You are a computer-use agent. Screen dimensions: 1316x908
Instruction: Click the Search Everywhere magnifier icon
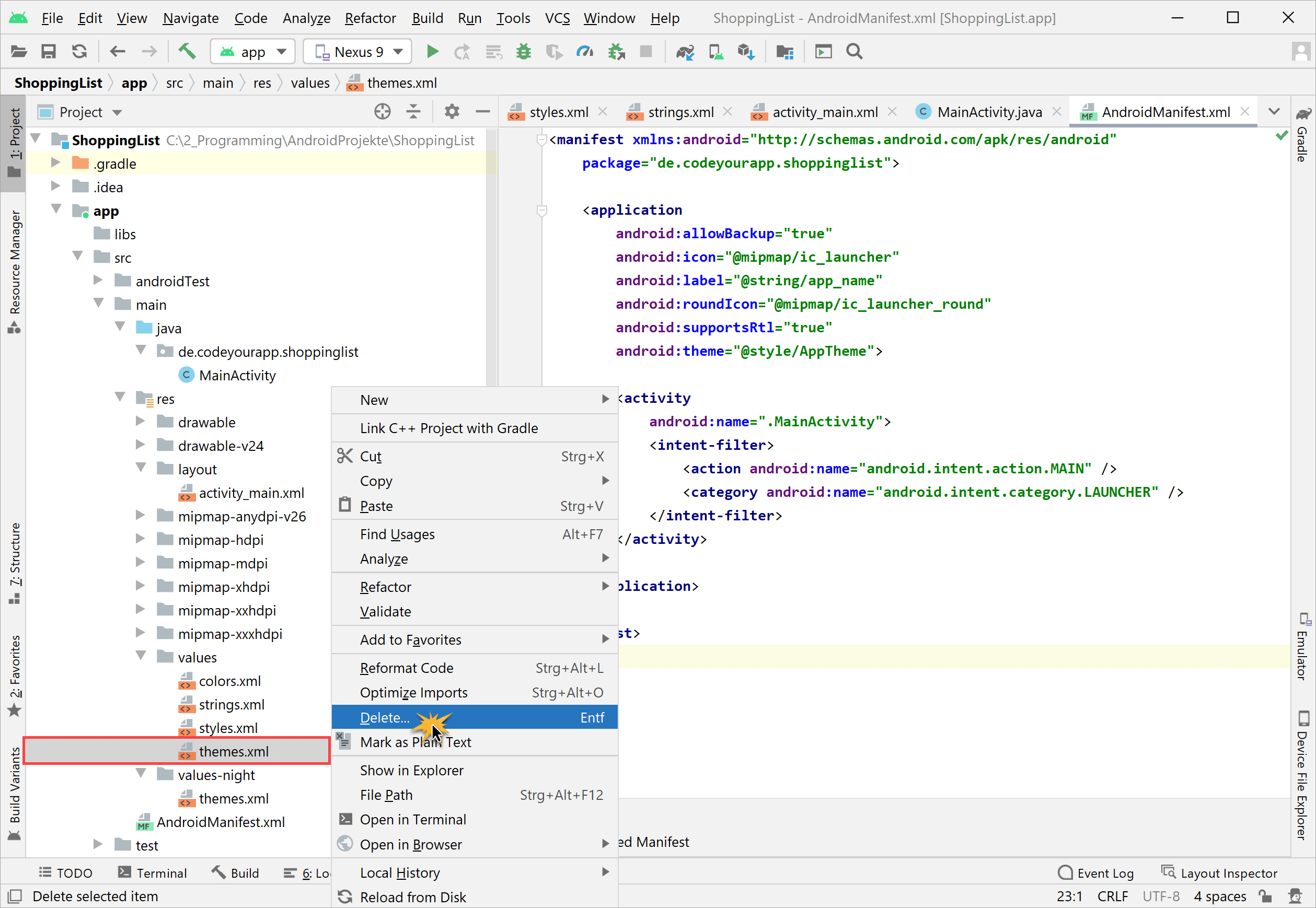tap(855, 52)
